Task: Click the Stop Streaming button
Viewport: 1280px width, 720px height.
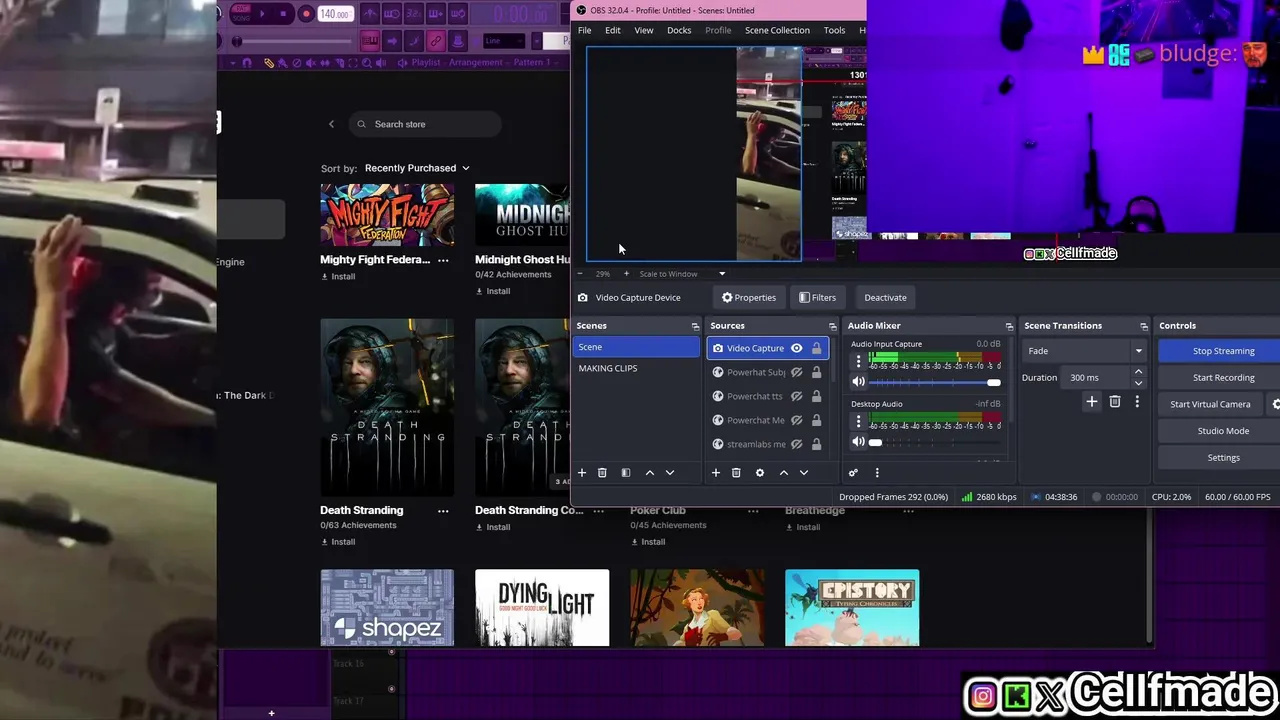Action: click(x=1223, y=351)
